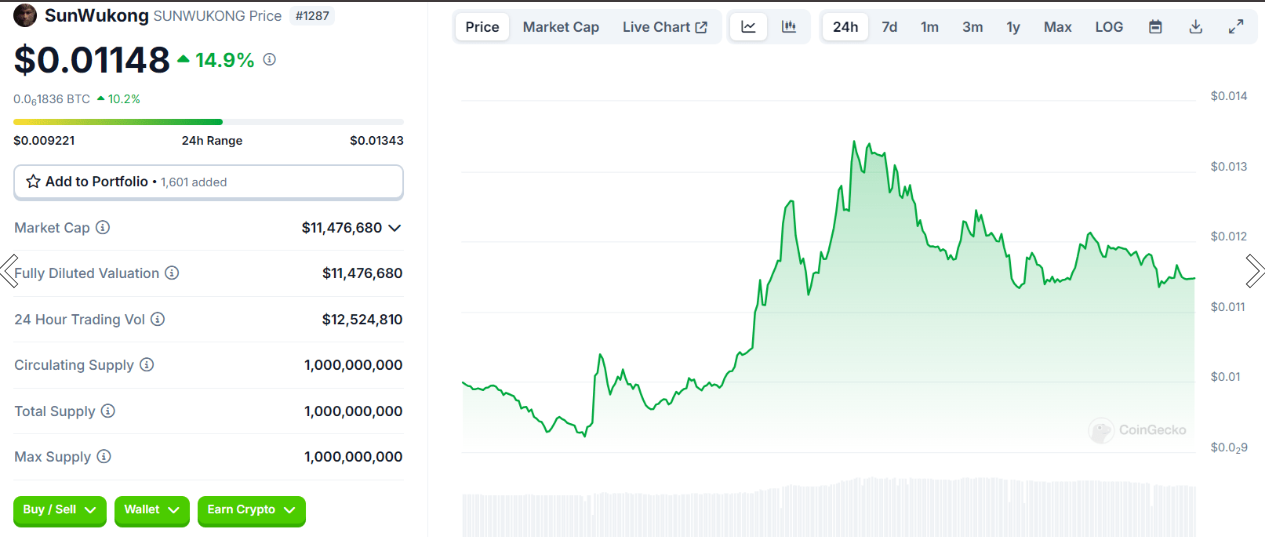Expand chart to fullscreen
Viewport: 1265px width, 537px height.
tap(1236, 27)
